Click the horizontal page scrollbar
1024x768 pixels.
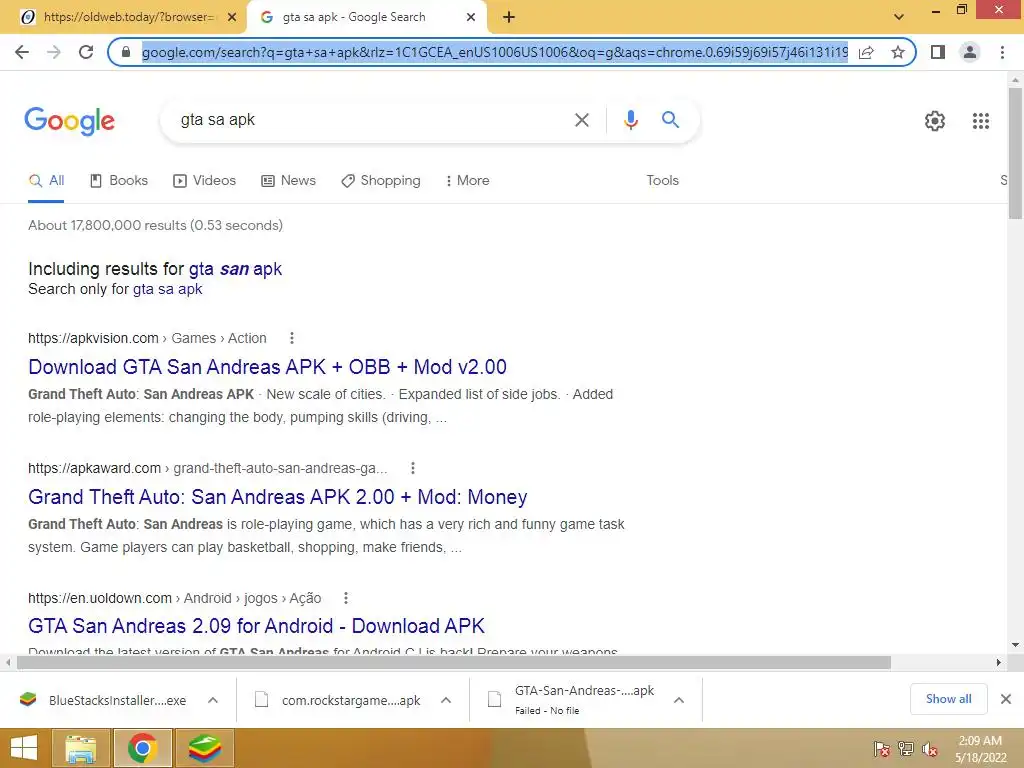pyautogui.click(x=454, y=663)
